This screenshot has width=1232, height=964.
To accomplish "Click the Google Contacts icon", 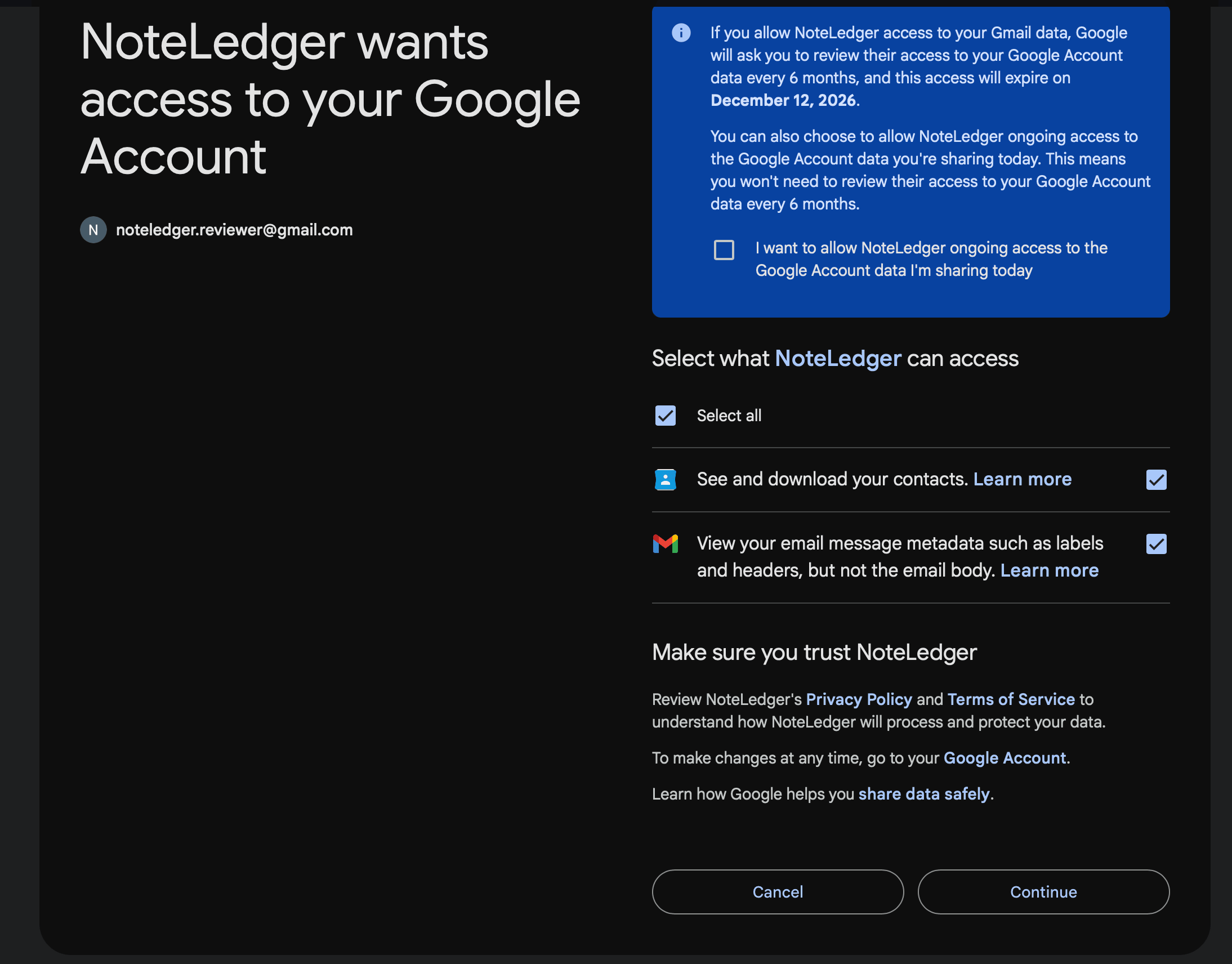I will 665,480.
